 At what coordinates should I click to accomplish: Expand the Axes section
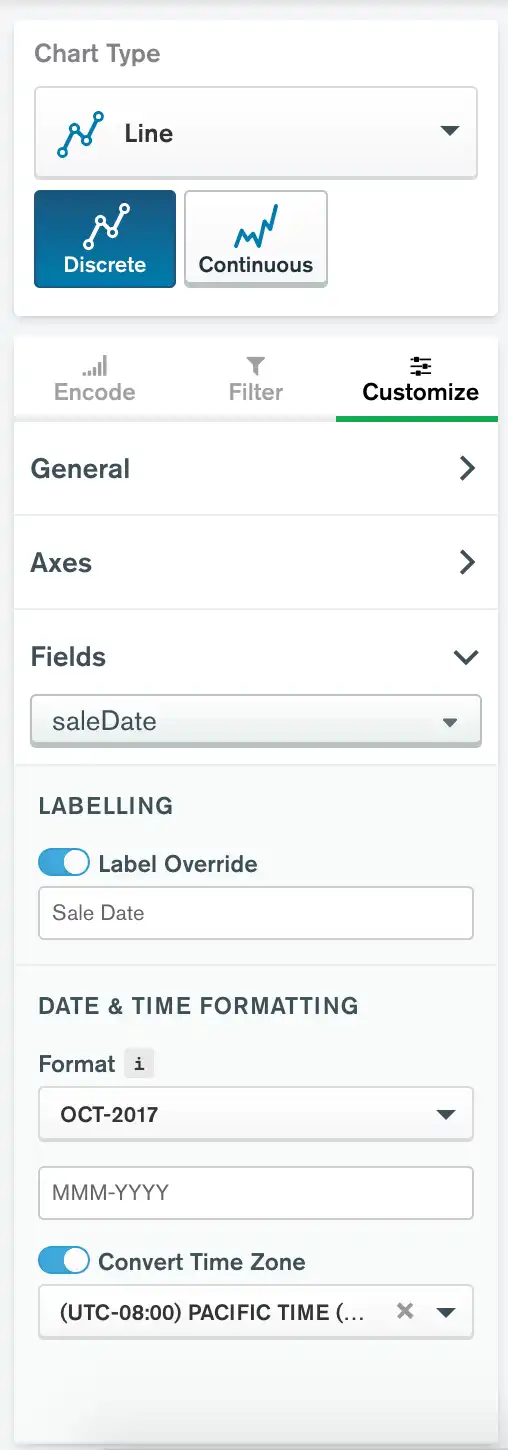[x=256, y=562]
